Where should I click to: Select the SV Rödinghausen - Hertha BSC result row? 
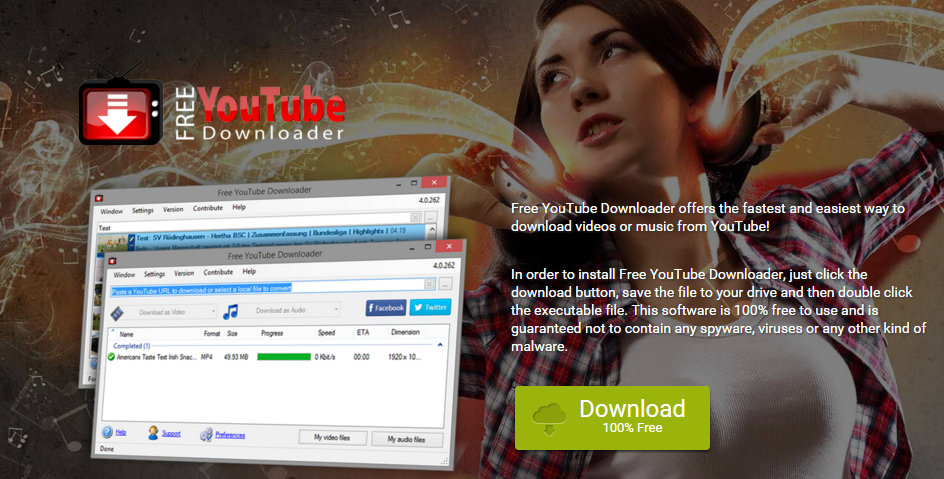262,238
